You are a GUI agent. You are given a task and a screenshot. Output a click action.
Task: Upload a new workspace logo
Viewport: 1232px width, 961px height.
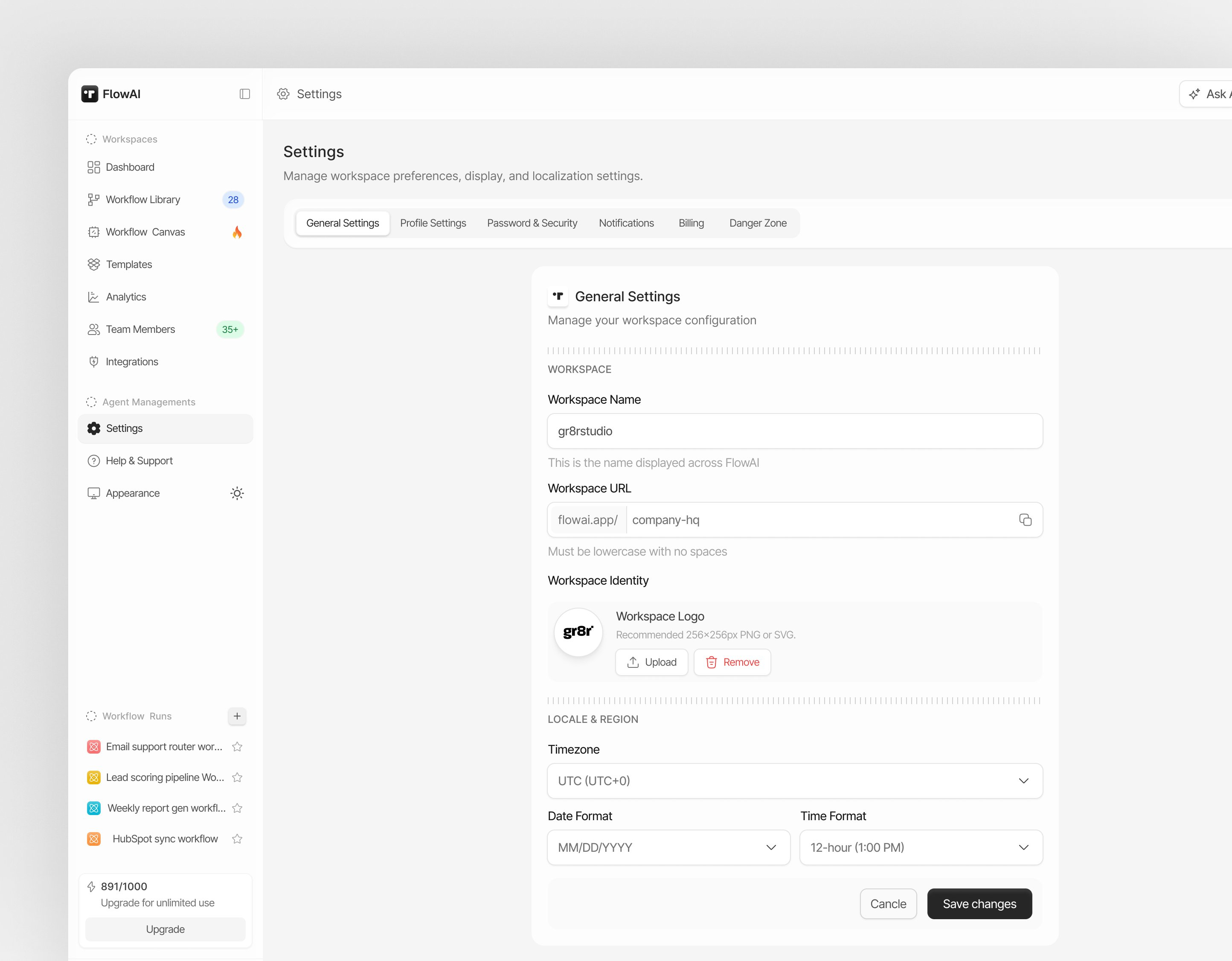pos(651,662)
